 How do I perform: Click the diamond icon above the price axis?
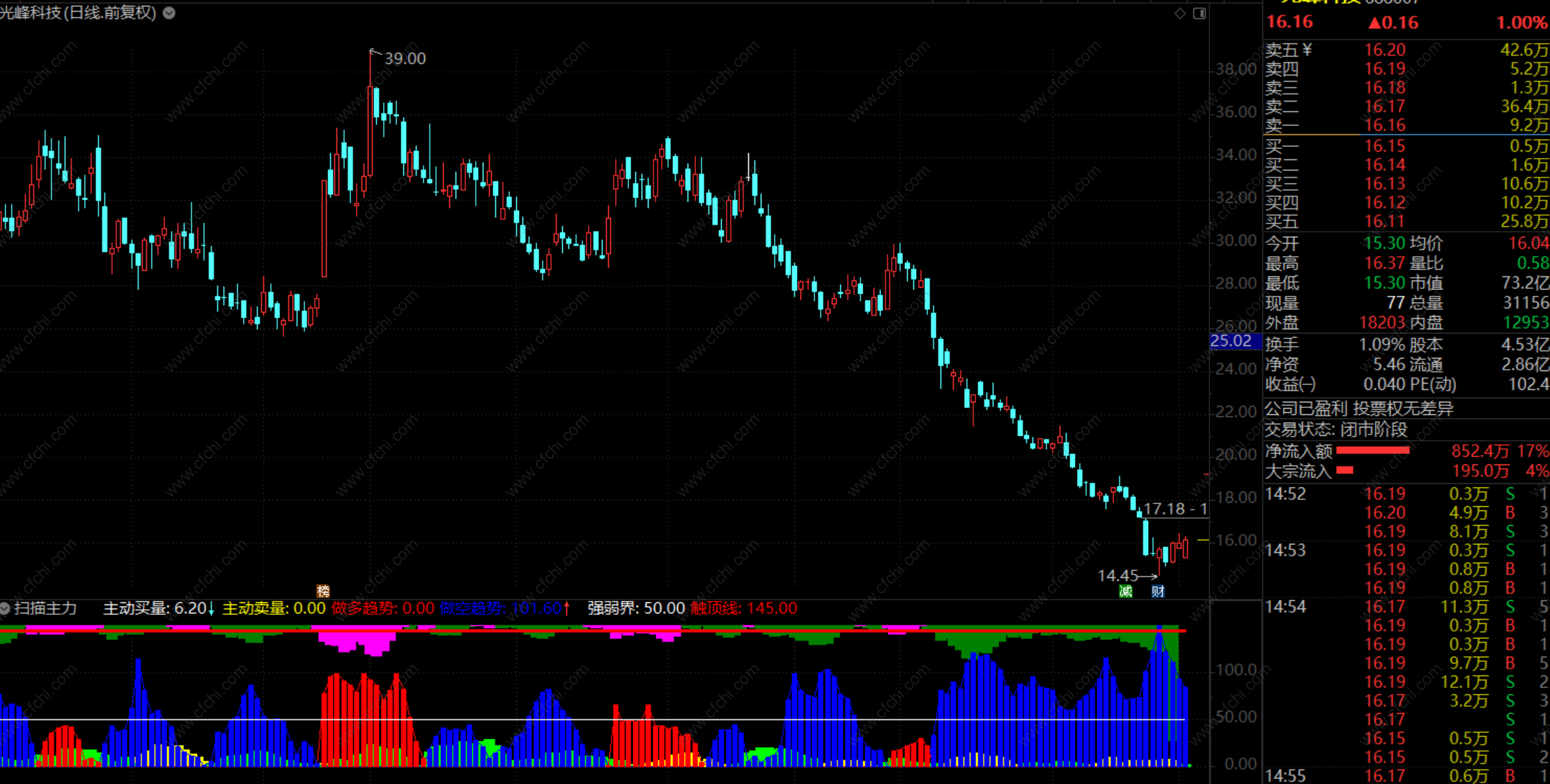pyautogui.click(x=1180, y=13)
